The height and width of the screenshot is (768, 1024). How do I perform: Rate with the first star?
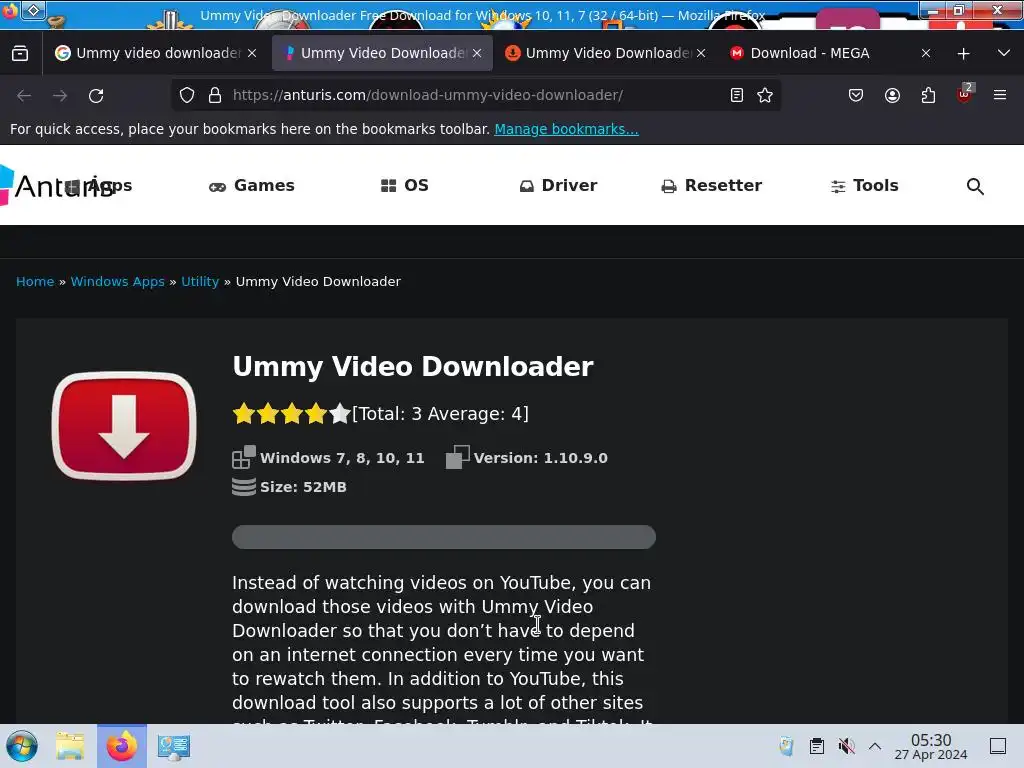click(x=244, y=413)
